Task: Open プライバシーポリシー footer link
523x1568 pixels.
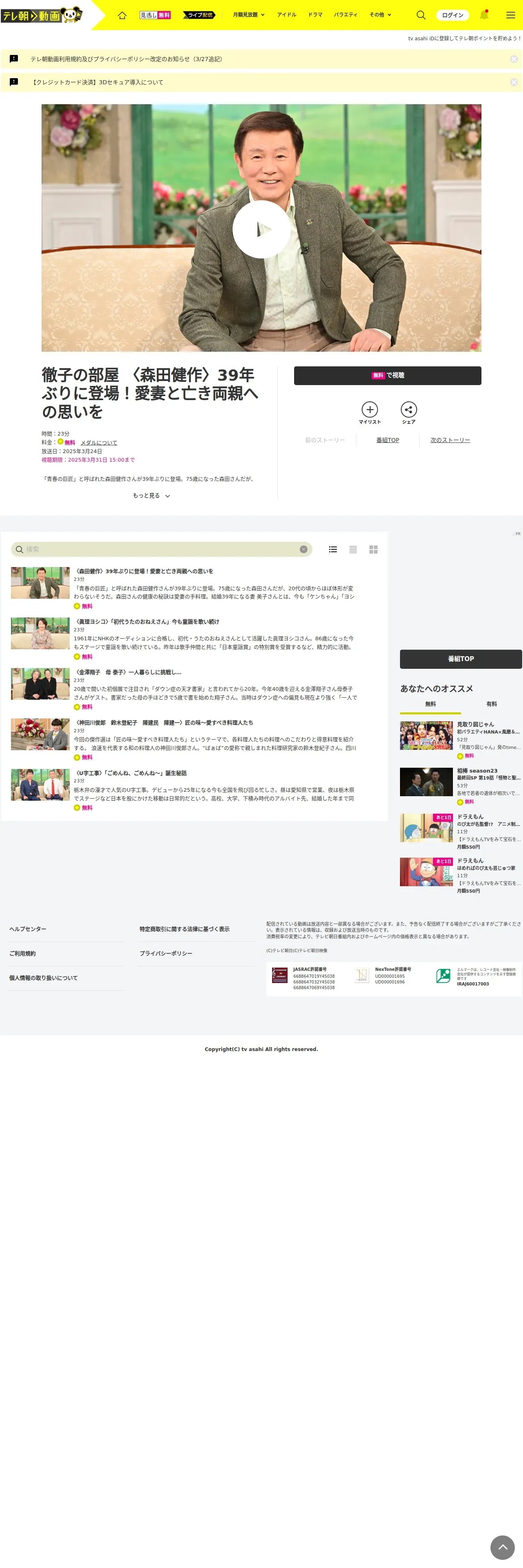Action: [166, 953]
